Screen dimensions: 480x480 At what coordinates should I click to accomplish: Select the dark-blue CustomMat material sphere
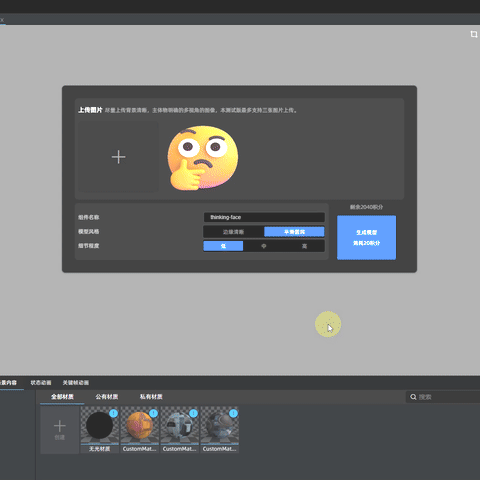219,425
